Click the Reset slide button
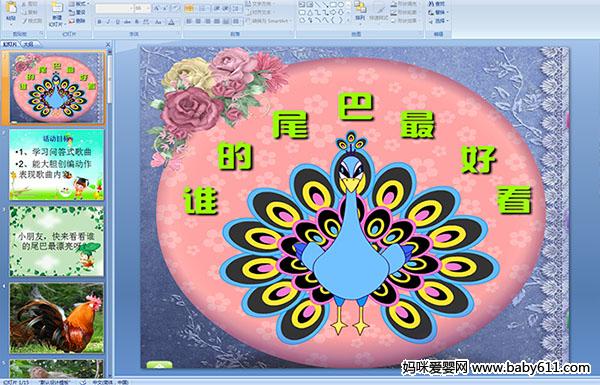 pos(78,12)
